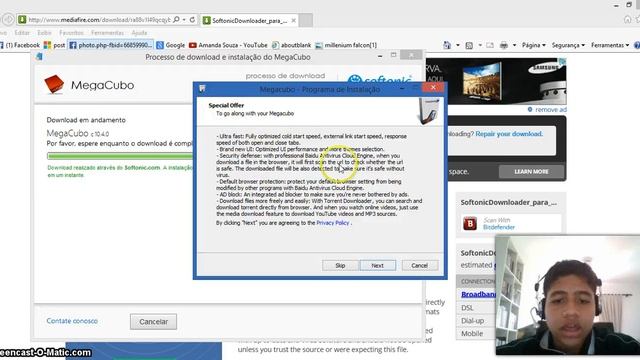Image resolution: width=640 pixels, height=360 pixels.
Task: Click the command bar Home page icon
Action: point(447,45)
